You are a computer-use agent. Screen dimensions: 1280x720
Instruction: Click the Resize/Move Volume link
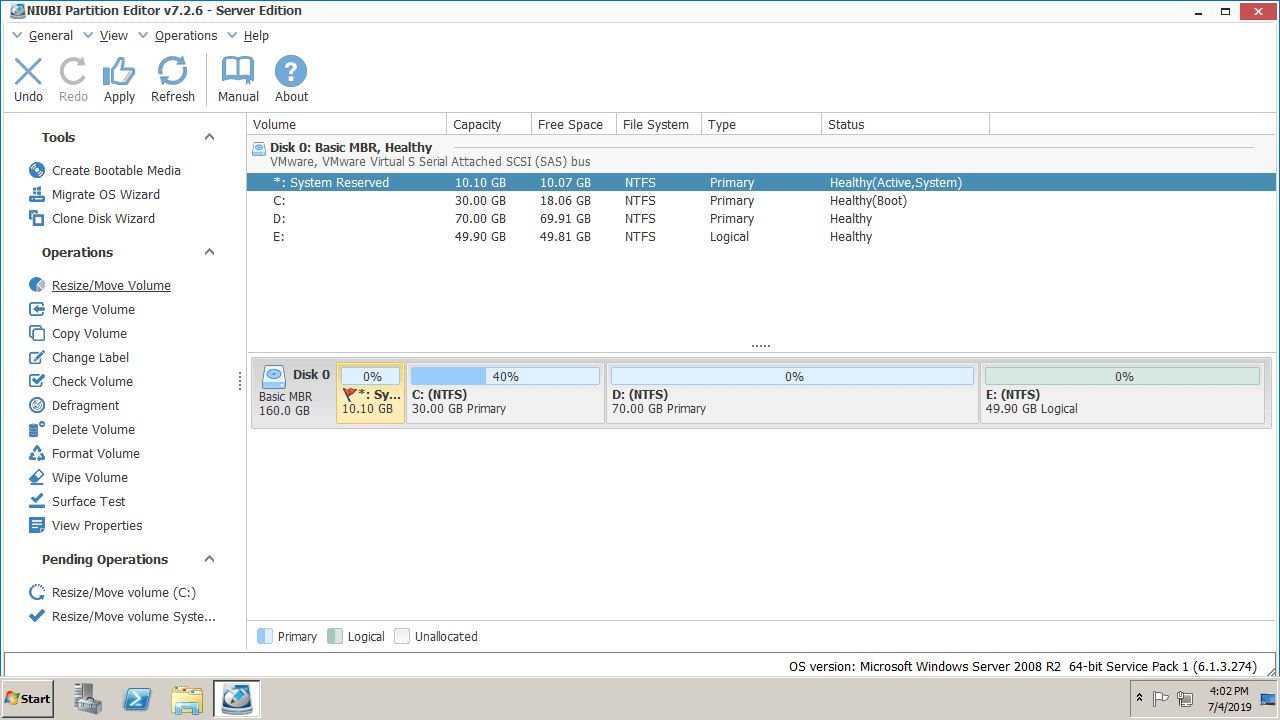click(111, 286)
